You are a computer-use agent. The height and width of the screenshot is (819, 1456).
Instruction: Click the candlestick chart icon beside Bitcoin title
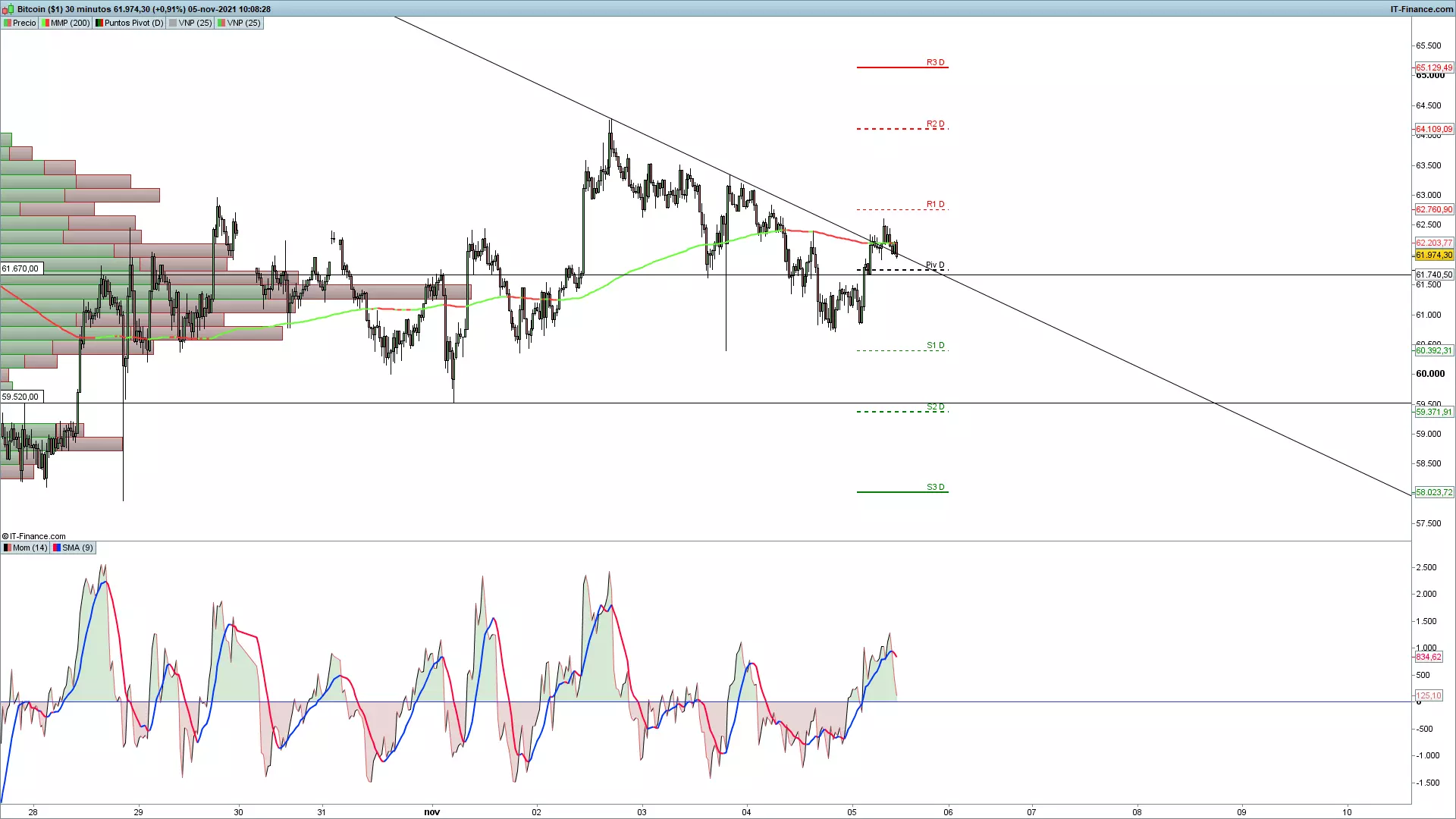point(8,9)
